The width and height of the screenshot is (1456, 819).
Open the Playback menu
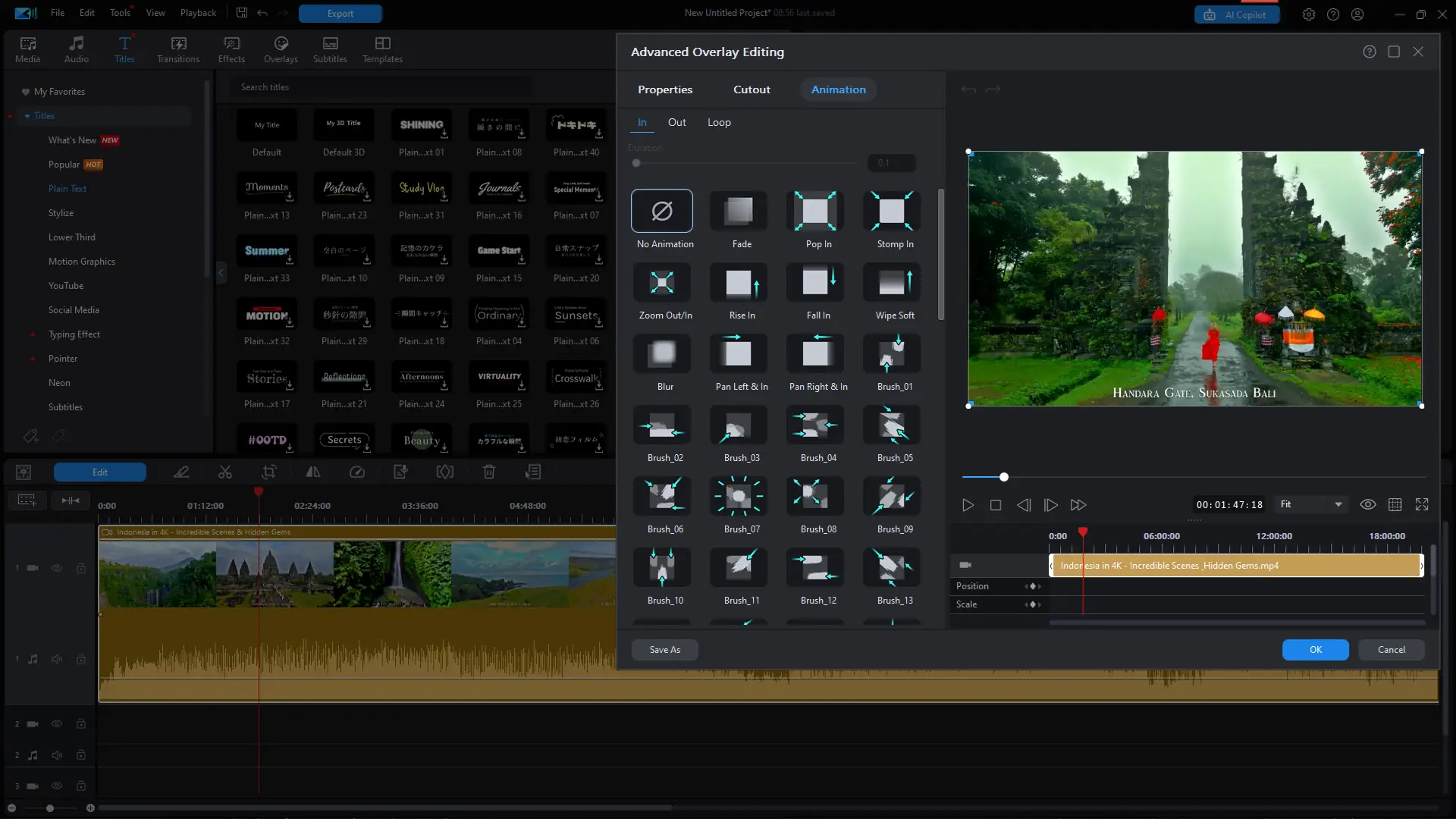click(198, 13)
